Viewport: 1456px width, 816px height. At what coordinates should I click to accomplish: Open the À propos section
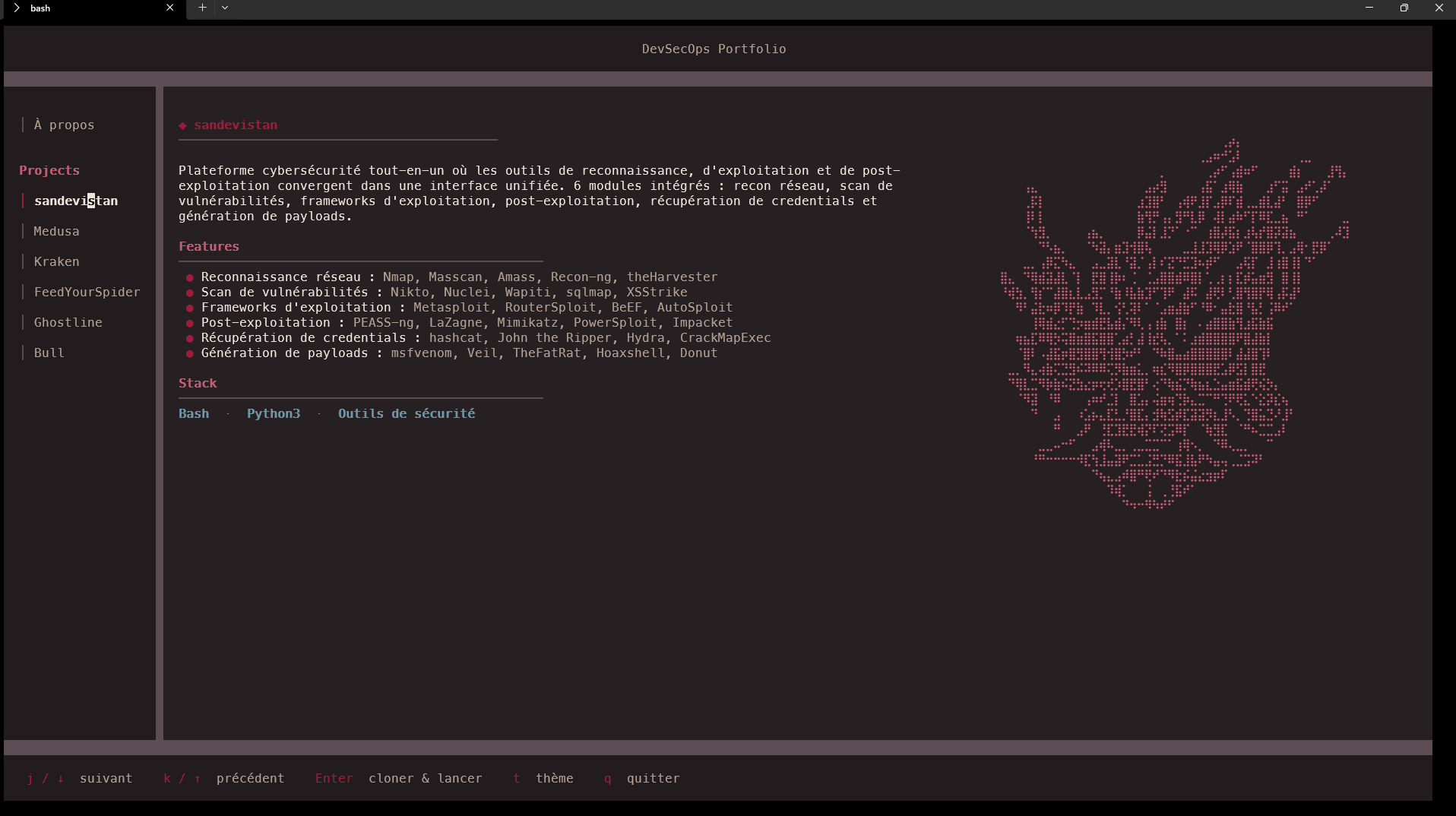pos(64,125)
